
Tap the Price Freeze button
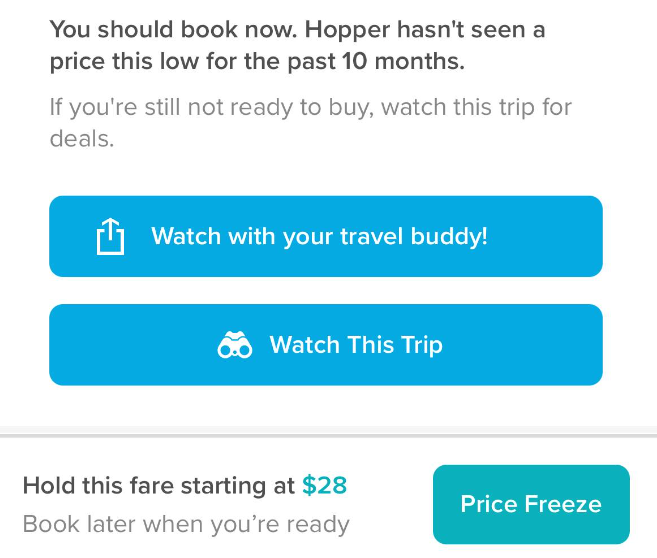531,504
